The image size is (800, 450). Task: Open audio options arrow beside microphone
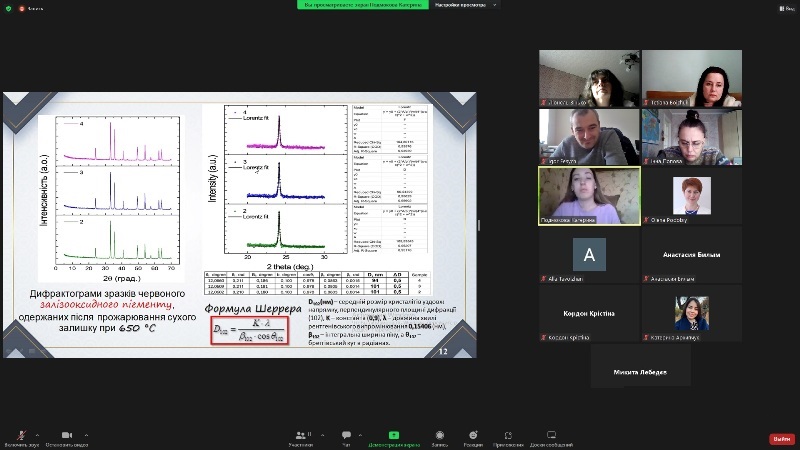click(37, 435)
